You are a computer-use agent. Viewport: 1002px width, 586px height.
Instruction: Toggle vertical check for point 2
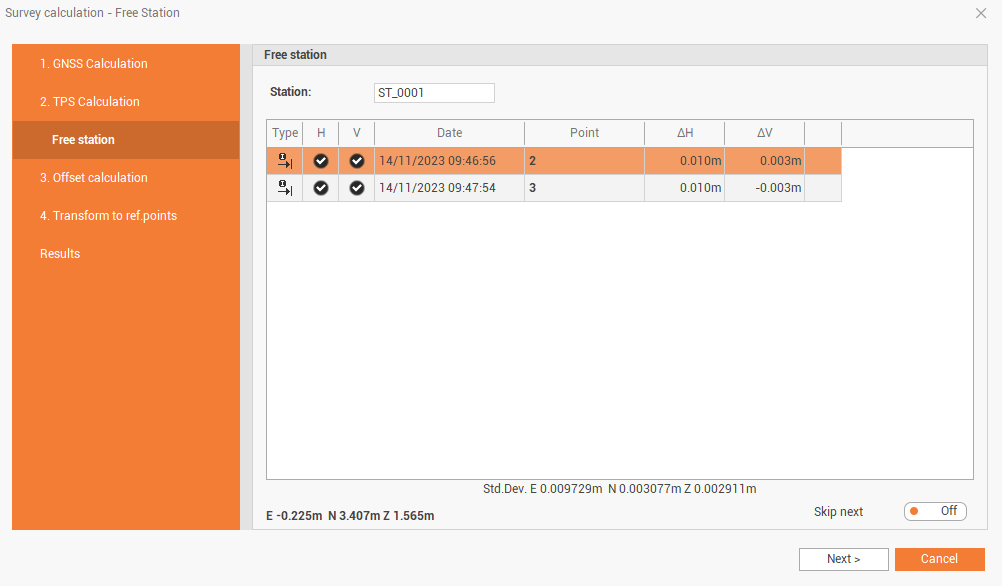click(x=357, y=161)
